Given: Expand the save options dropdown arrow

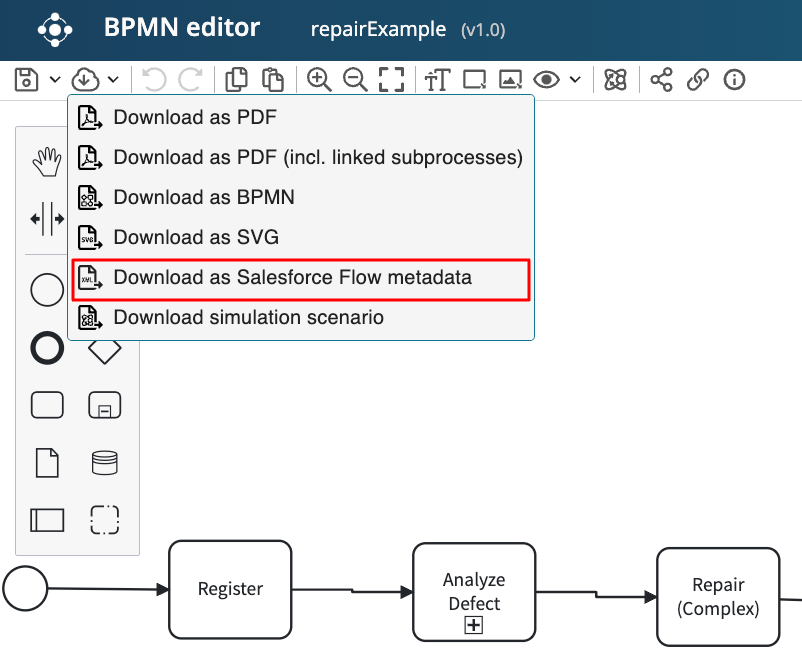Looking at the screenshot, I should (55, 80).
